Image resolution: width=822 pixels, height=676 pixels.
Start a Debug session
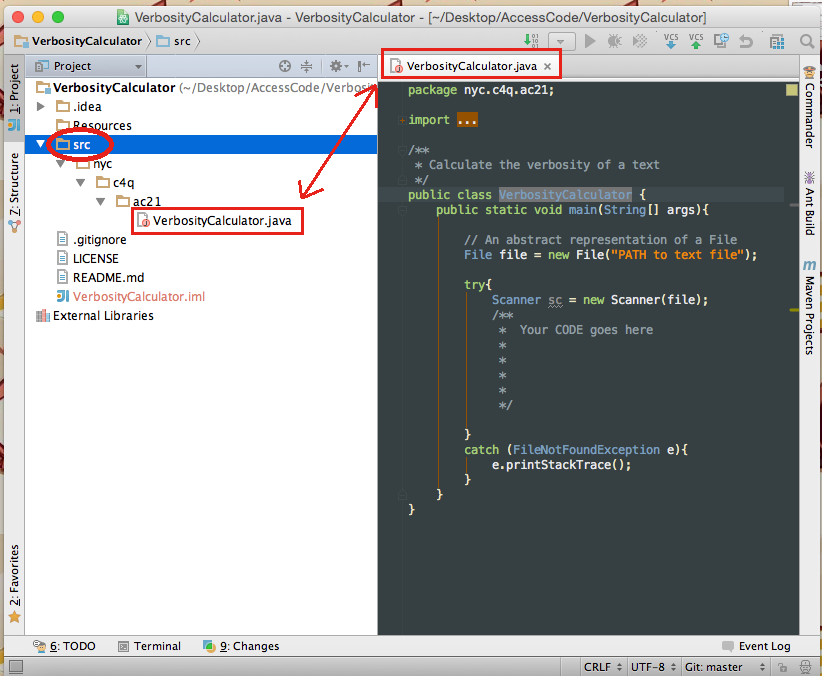[x=617, y=40]
